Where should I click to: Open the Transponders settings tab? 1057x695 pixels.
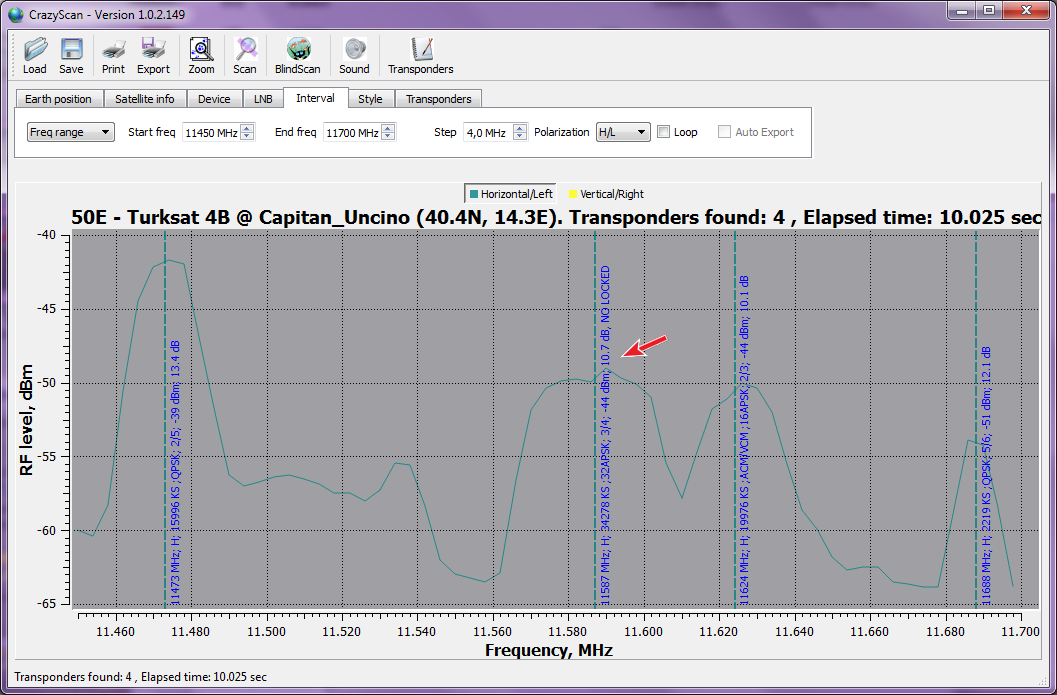(438, 99)
